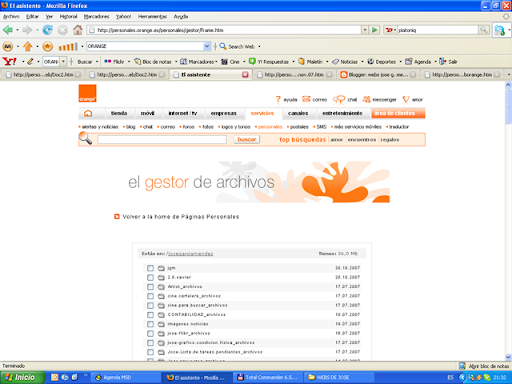Close the El asistente tab
The image size is (512, 384).
(245, 75)
